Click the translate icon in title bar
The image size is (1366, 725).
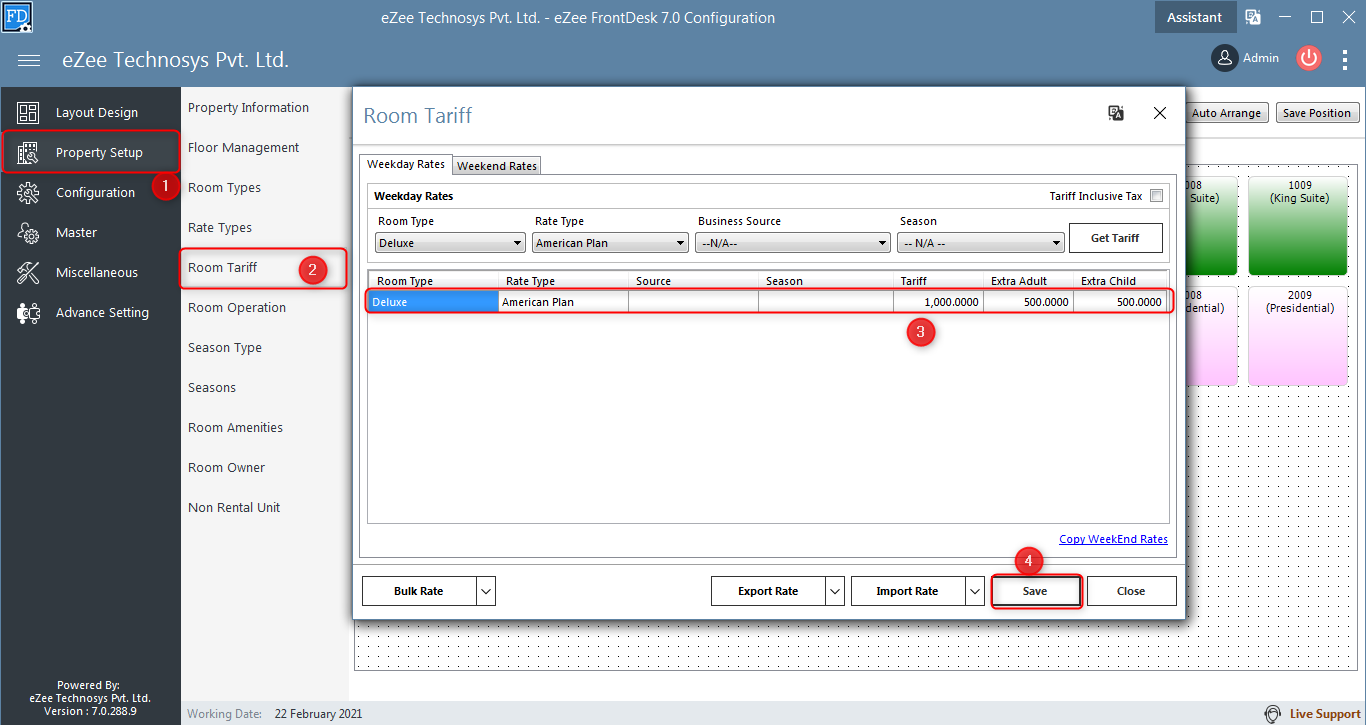(x=1253, y=17)
